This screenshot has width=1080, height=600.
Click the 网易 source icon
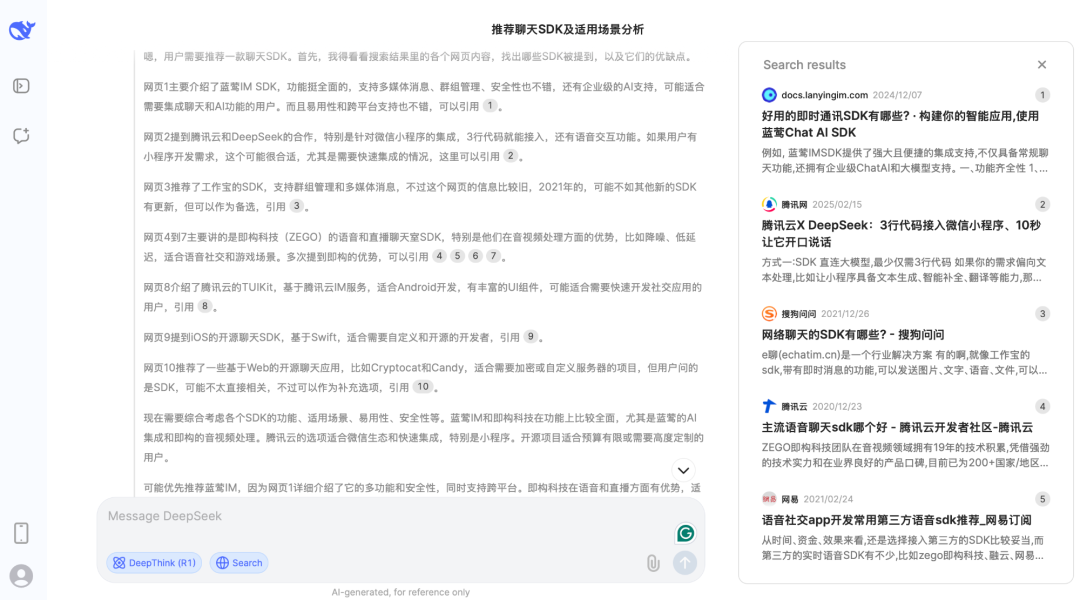coord(769,499)
